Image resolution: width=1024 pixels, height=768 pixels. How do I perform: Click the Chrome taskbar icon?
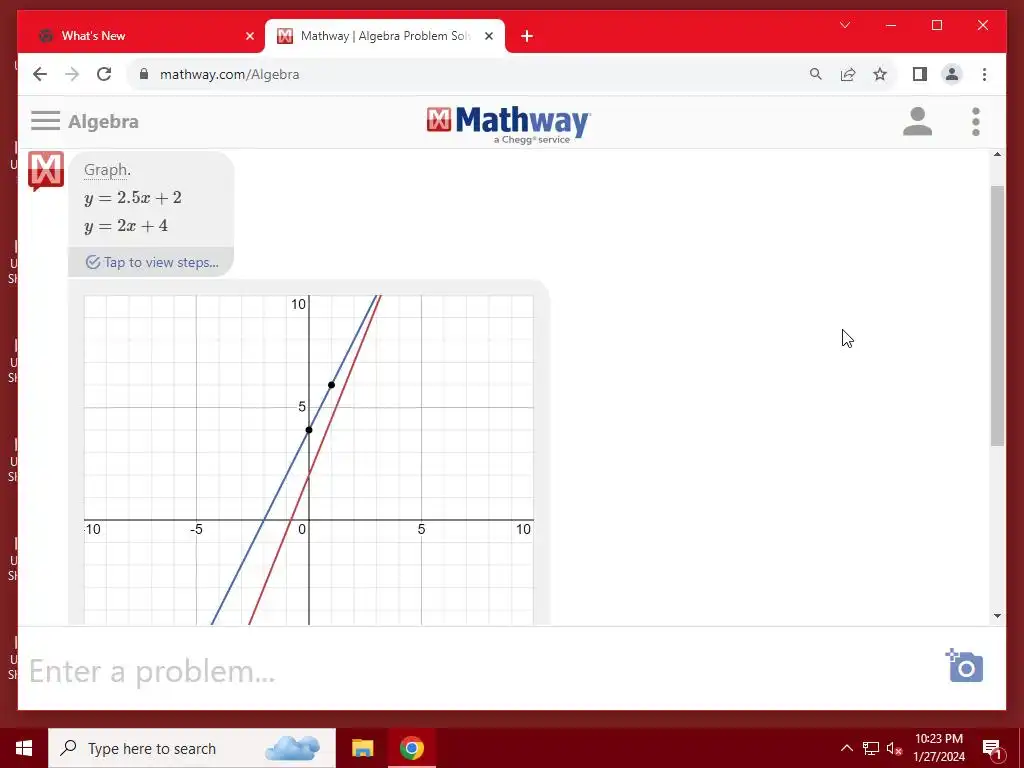(x=411, y=748)
